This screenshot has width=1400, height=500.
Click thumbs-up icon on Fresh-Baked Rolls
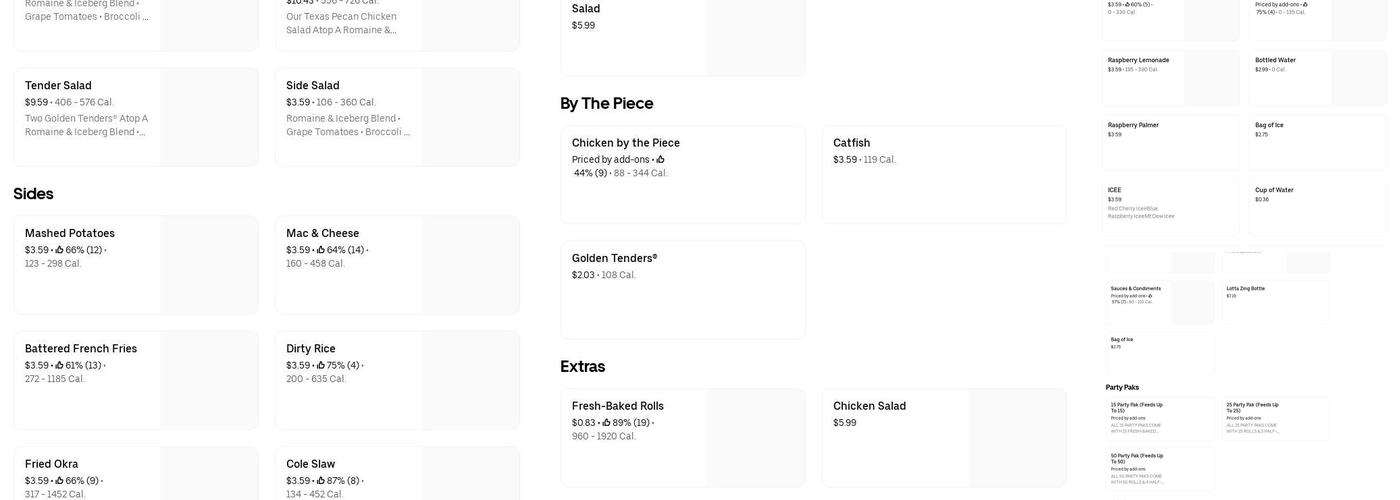tap(606, 423)
